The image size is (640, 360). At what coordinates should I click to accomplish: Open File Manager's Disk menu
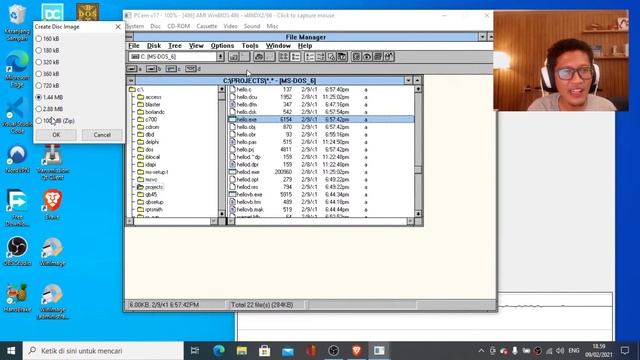click(154, 46)
